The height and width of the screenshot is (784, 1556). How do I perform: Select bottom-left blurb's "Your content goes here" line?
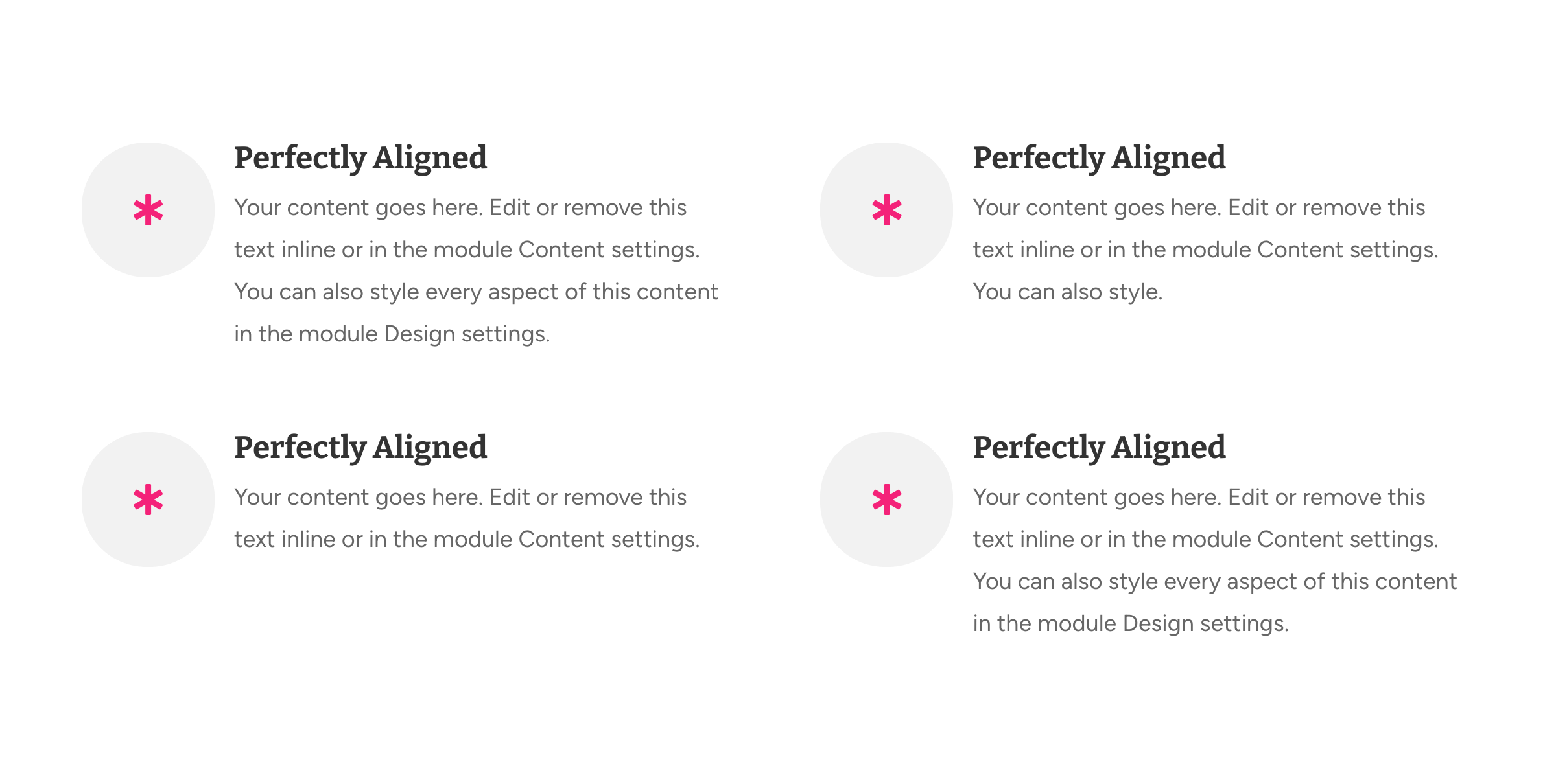coord(460,498)
